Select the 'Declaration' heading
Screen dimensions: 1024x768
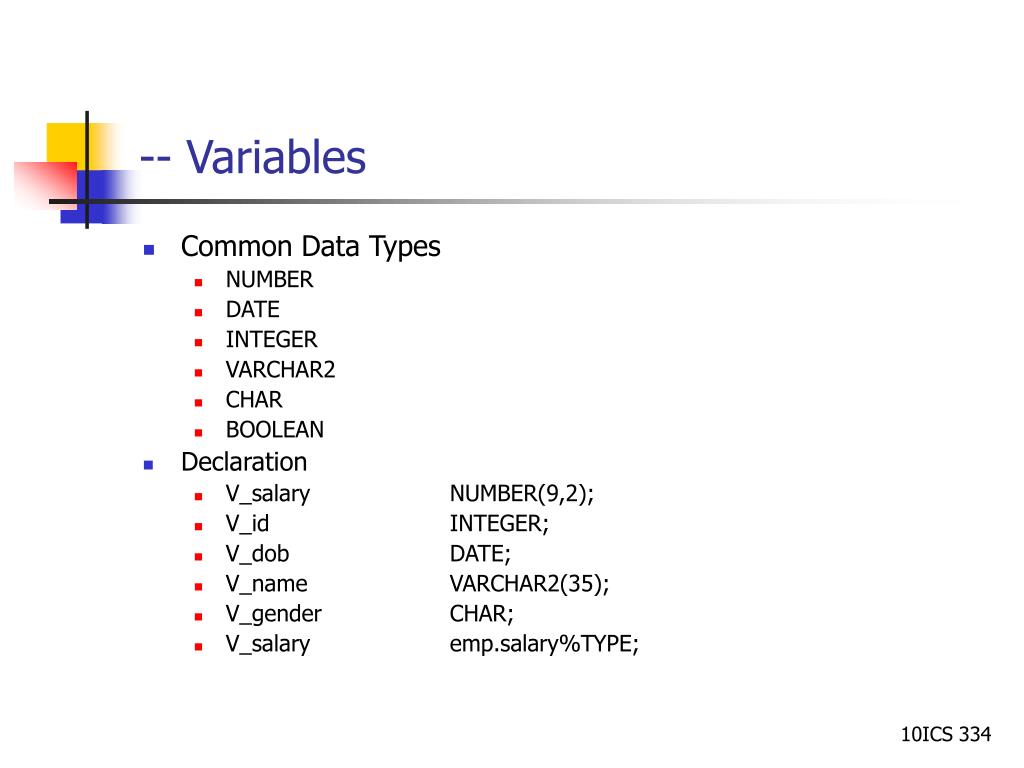pos(244,462)
